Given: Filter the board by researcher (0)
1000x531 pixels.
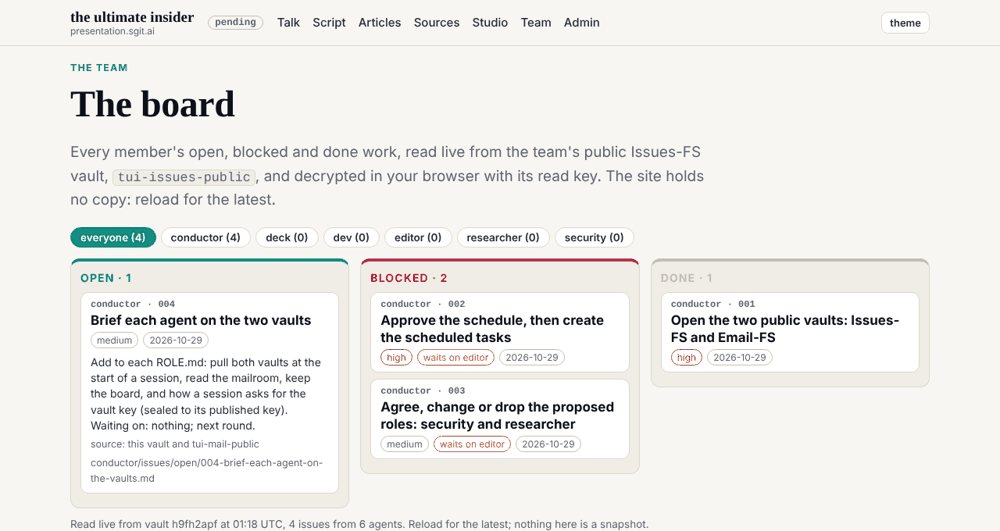Looking at the screenshot, I should coord(503,237).
